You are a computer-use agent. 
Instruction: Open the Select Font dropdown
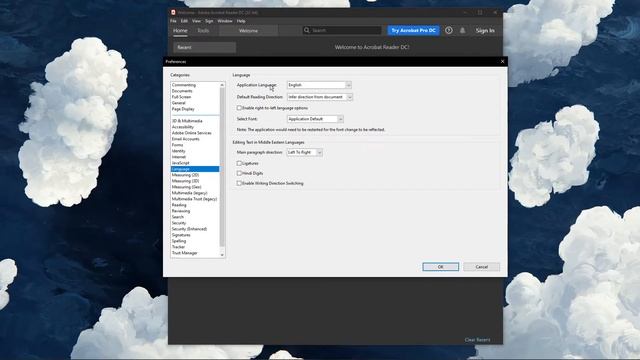click(315, 119)
